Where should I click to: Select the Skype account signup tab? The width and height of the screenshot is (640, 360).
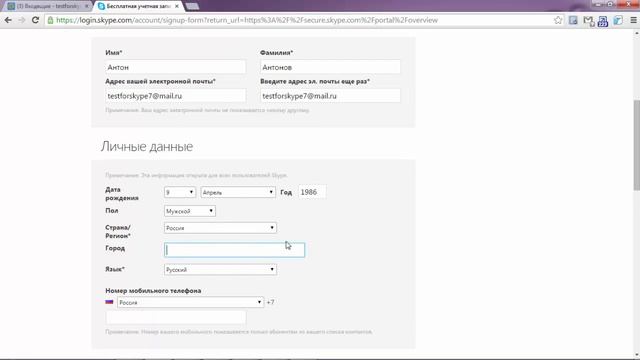[139, 6]
